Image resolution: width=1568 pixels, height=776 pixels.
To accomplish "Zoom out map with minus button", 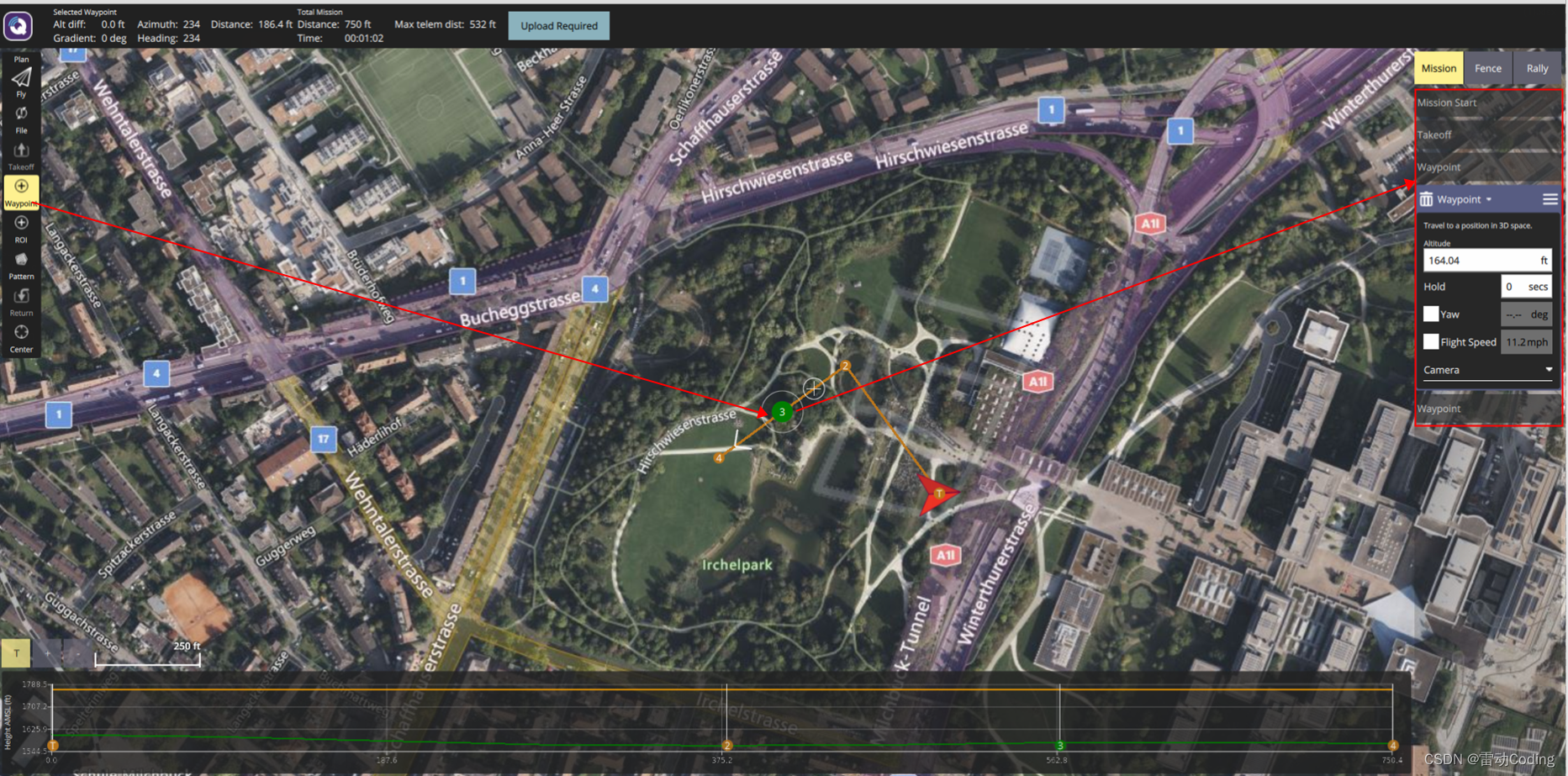I will coord(77,652).
